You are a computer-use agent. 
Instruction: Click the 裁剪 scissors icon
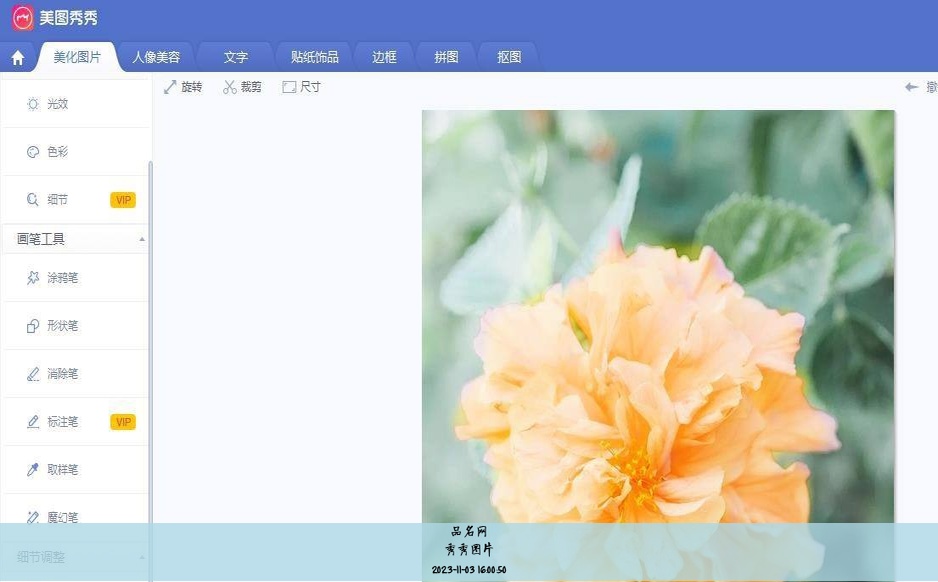230,87
